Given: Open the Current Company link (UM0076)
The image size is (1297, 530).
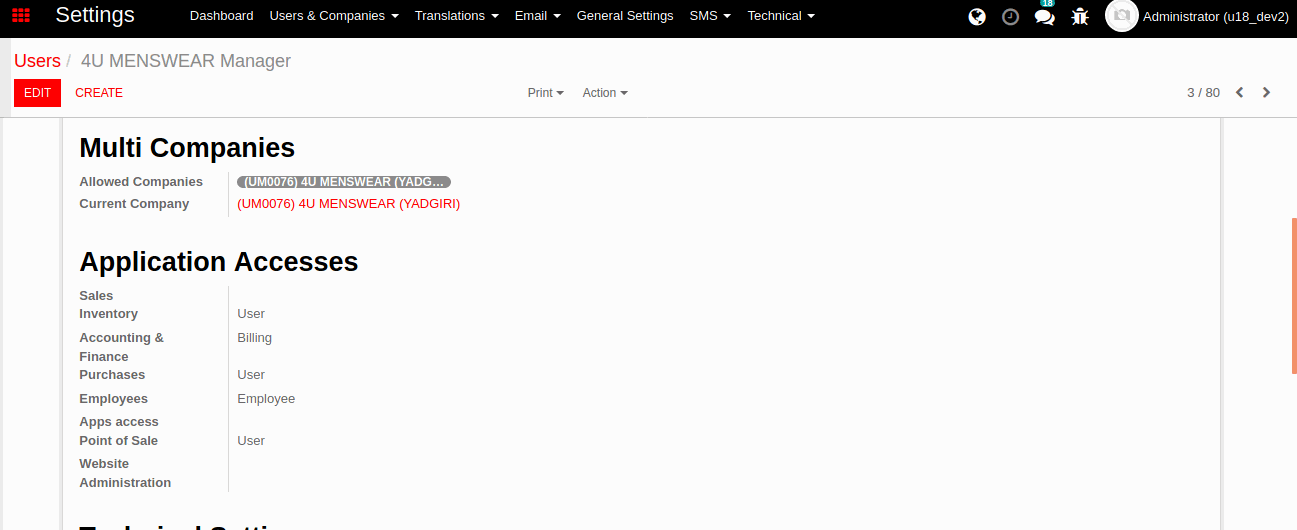Looking at the screenshot, I should click(x=348, y=204).
